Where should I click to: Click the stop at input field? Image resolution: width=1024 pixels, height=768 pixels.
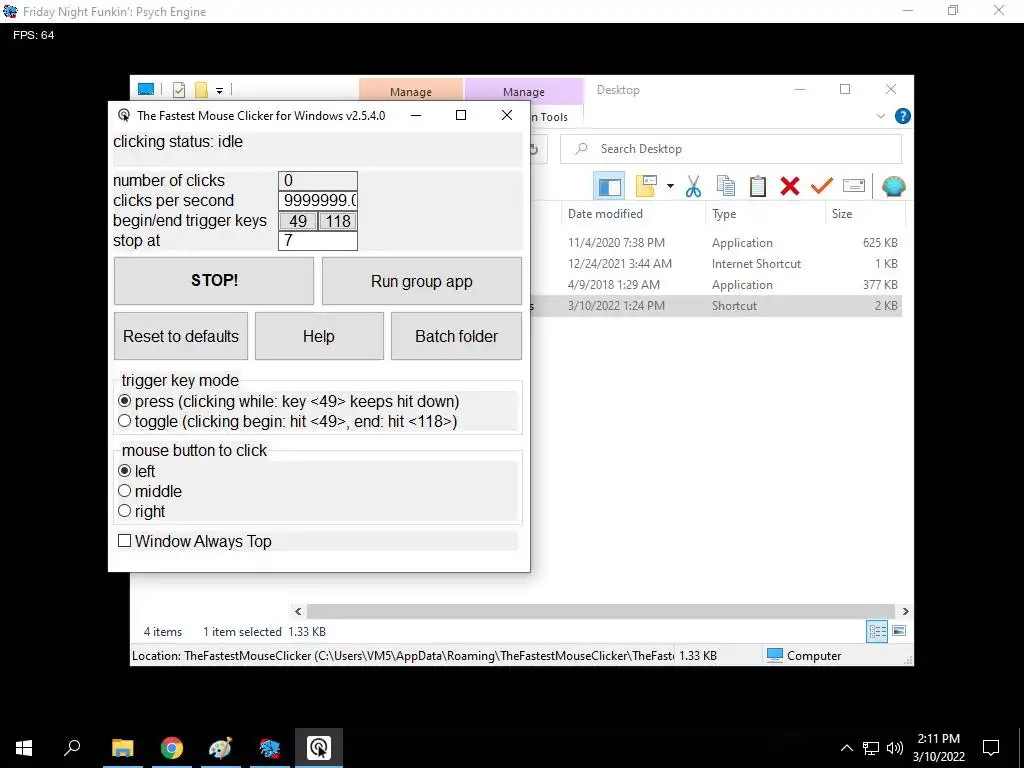[x=318, y=240]
